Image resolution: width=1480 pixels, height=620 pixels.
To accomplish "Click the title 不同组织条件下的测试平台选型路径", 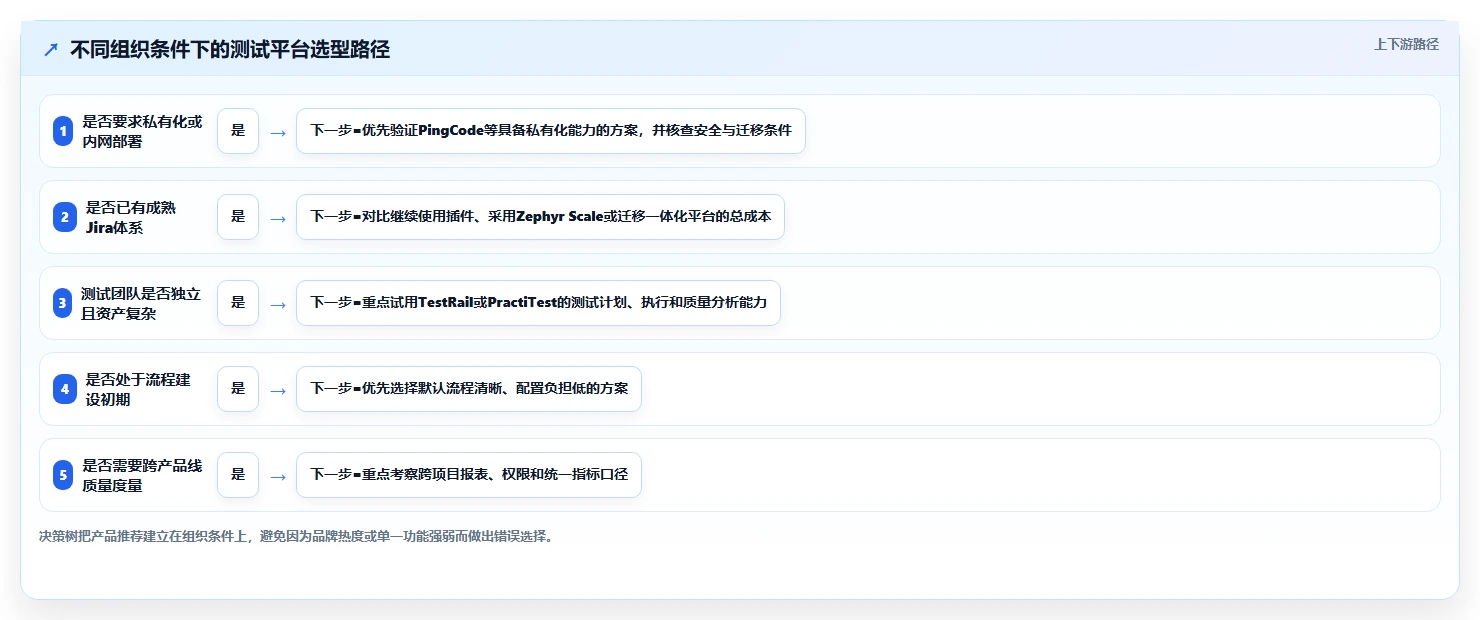I will click(230, 50).
